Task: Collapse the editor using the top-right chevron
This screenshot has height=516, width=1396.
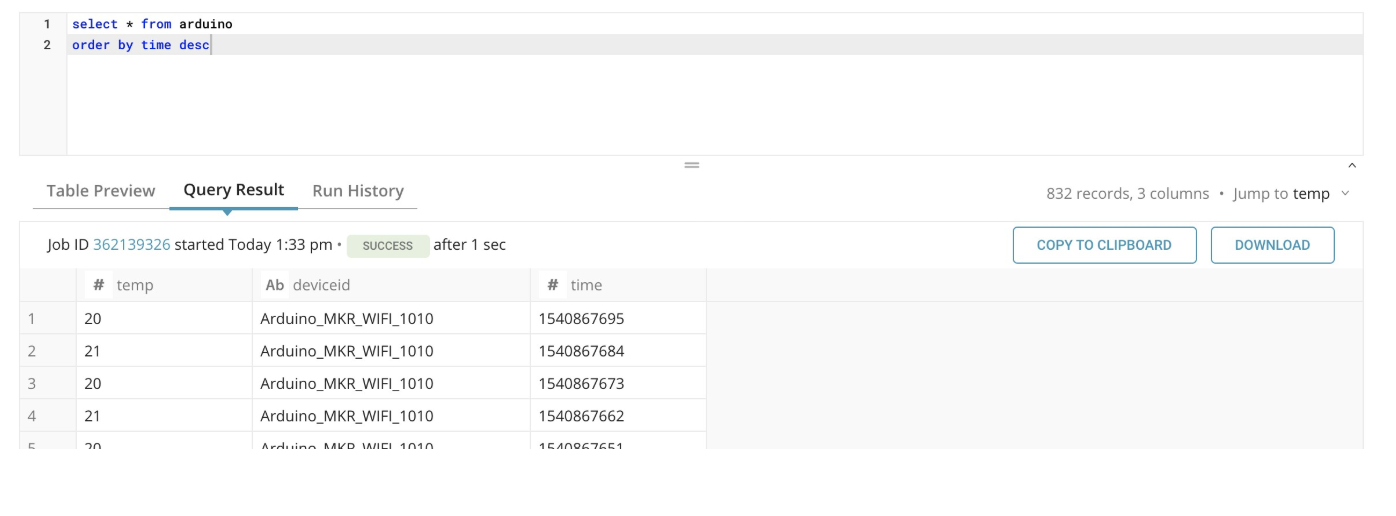Action: [x=1352, y=166]
